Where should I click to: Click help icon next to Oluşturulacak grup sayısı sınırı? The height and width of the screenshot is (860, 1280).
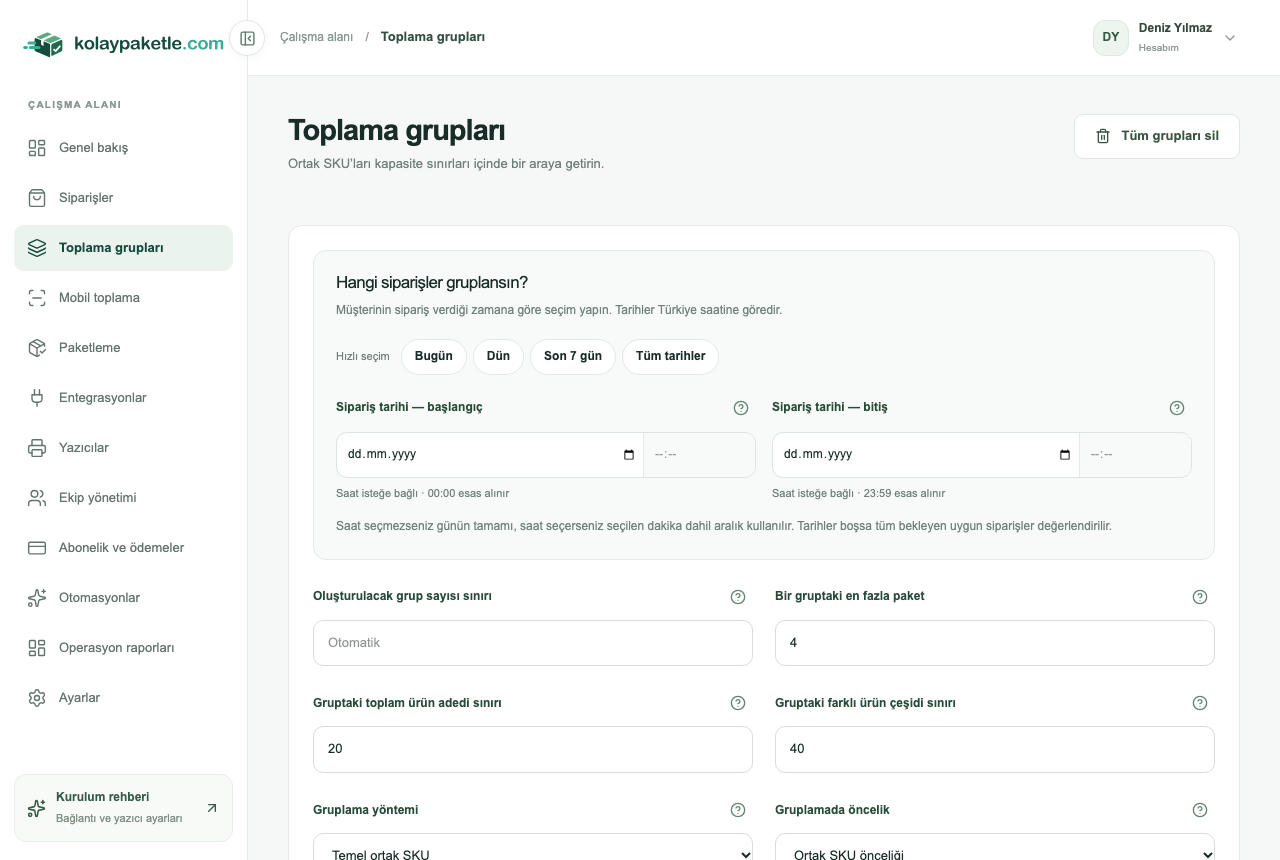coord(738,597)
